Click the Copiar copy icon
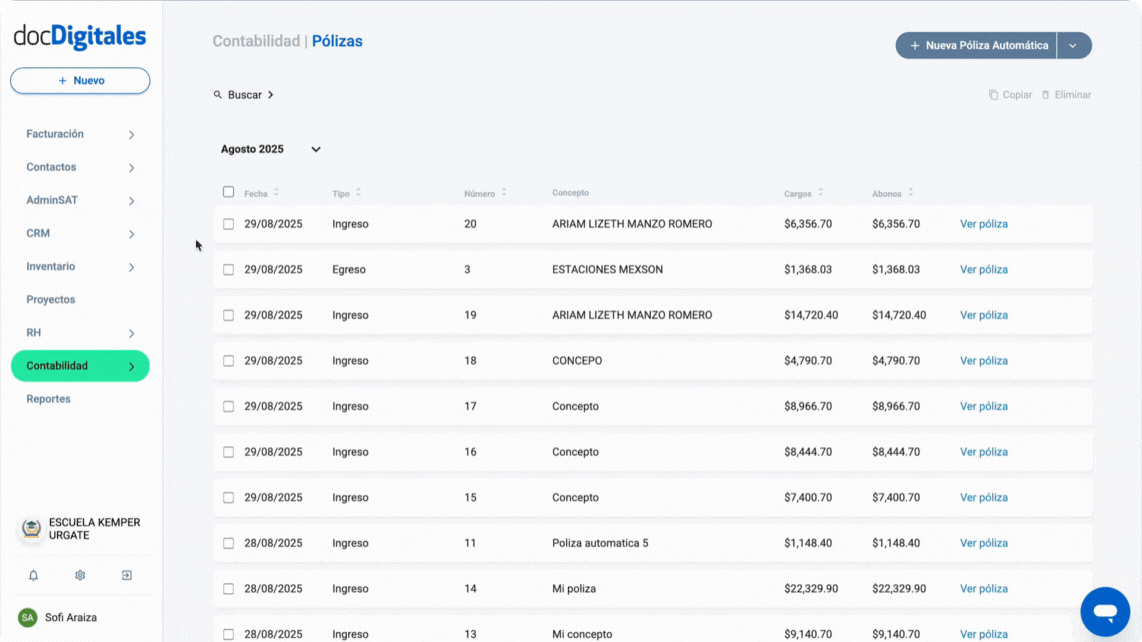 [x=996, y=94]
